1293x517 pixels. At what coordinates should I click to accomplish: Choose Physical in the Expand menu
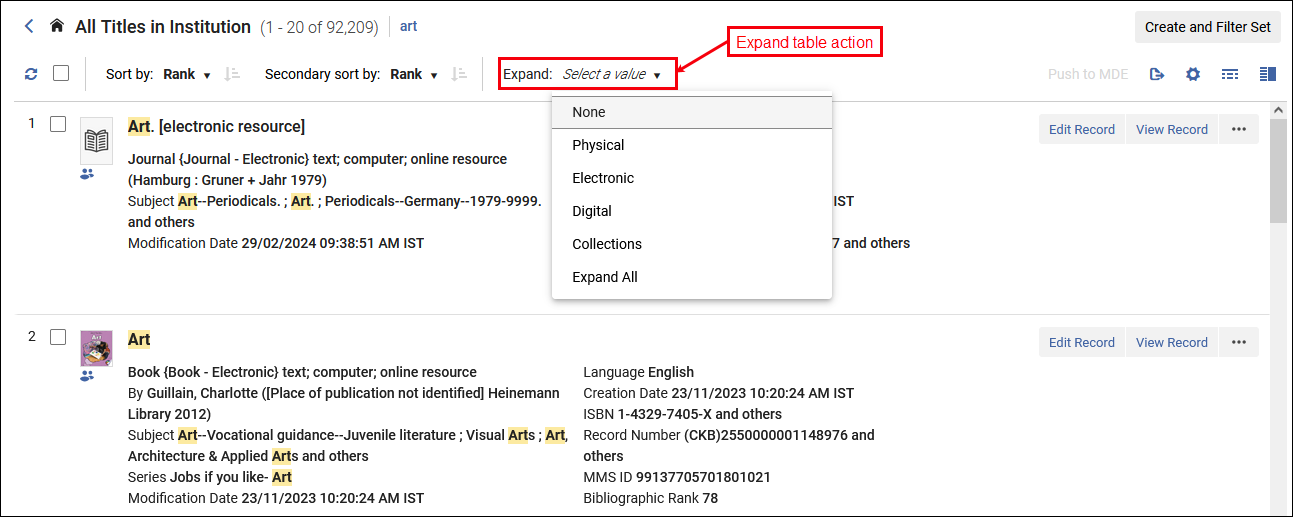pos(692,145)
